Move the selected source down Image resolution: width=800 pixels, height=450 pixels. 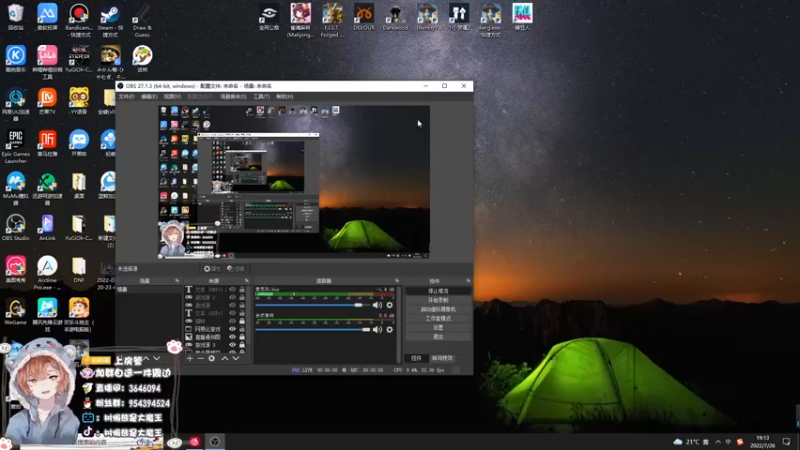[236, 359]
